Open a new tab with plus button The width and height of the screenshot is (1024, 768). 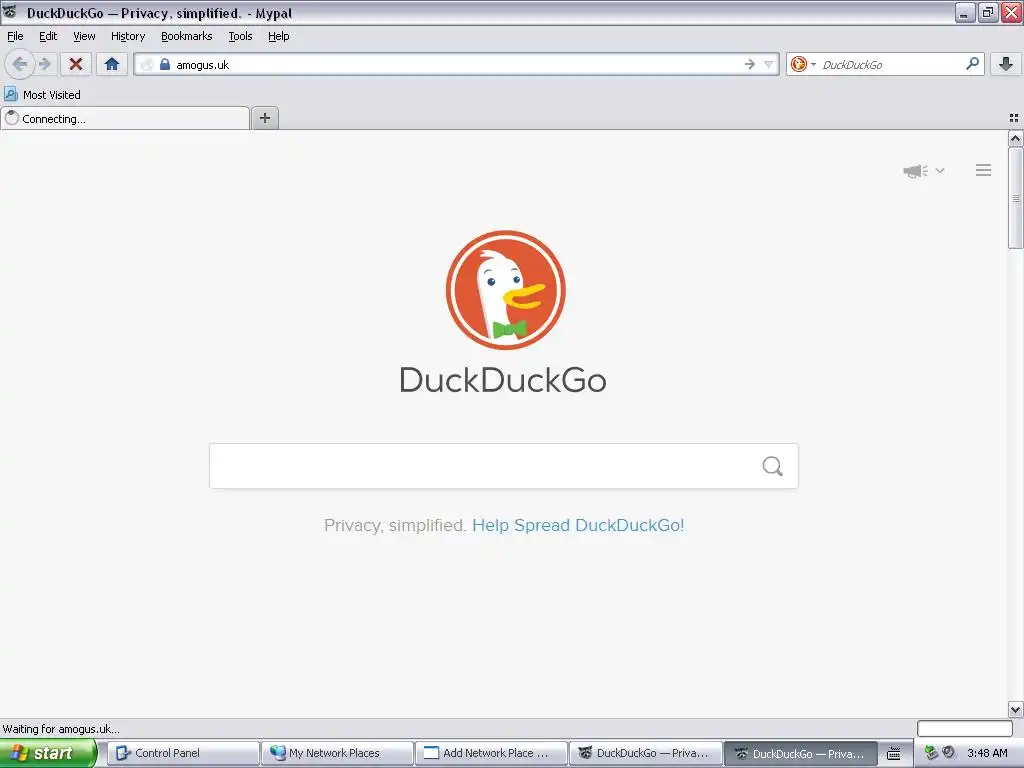[x=265, y=118]
